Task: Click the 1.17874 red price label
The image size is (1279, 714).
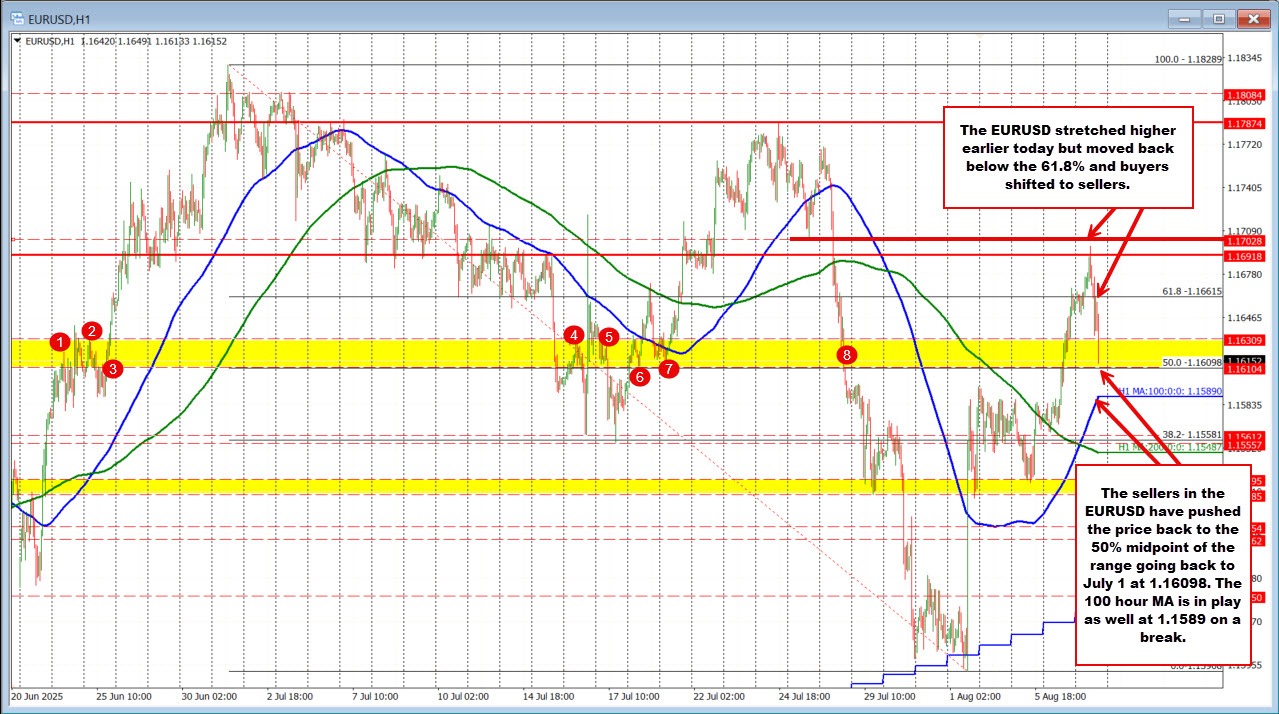Action: point(1245,123)
